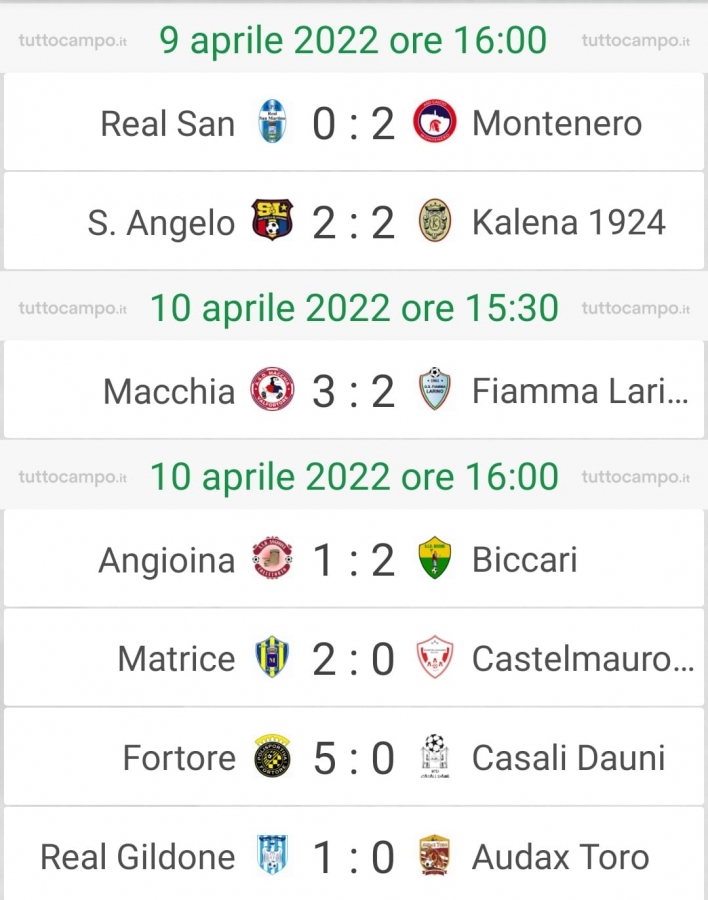Click the Castelmauro team name
This screenshot has width=708, height=900.
[583, 658]
